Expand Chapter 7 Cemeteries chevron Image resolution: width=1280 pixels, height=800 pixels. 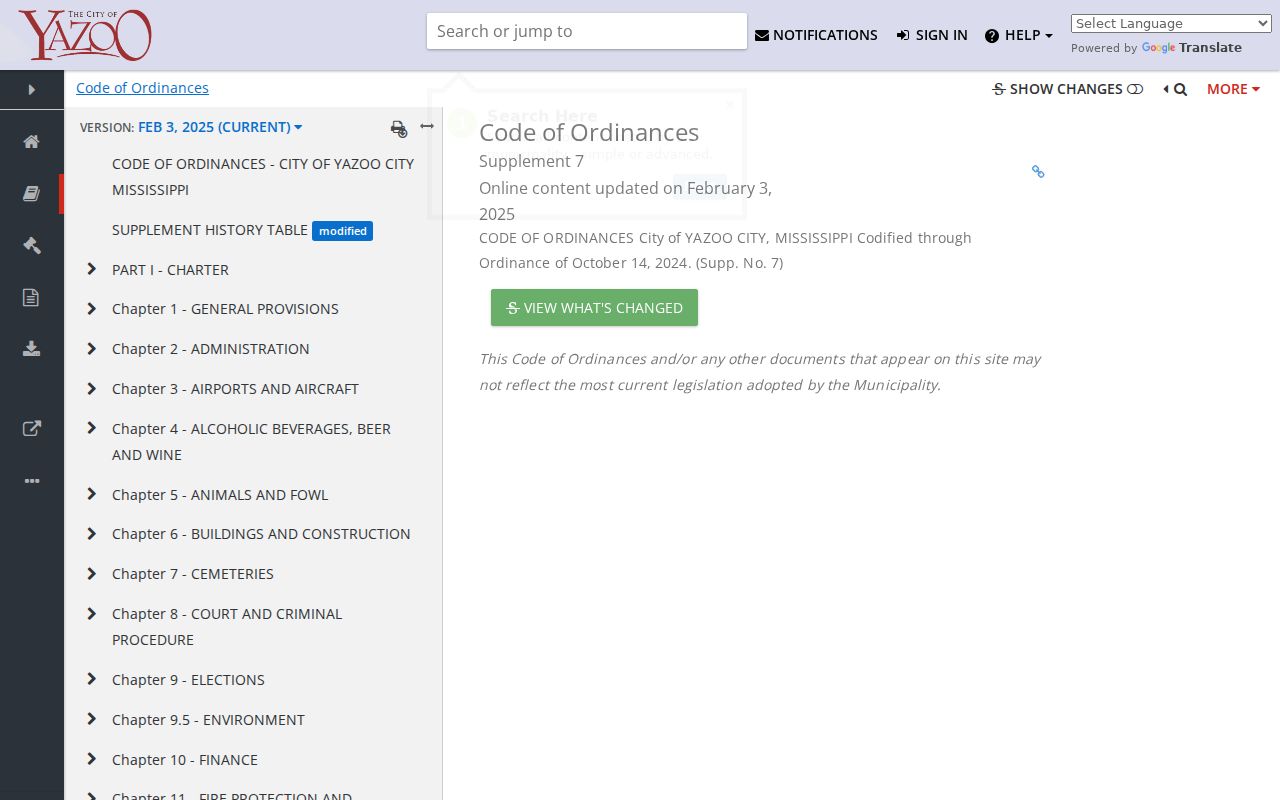pyautogui.click(x=92, y=574)
